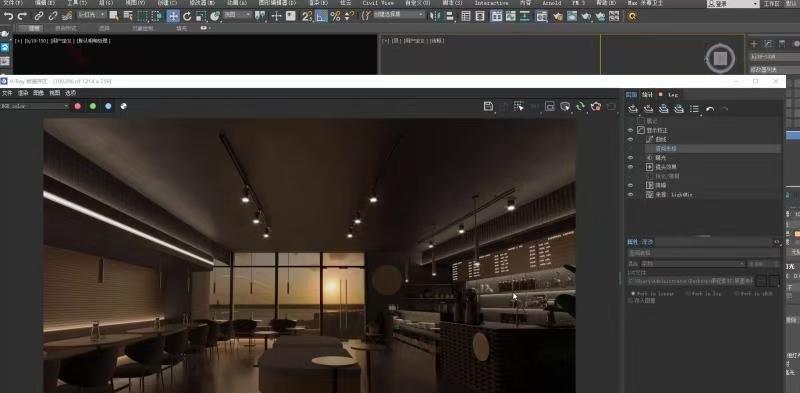Toggle the Angle Snap icon
The image size is (800, 393).
(321, 16)
